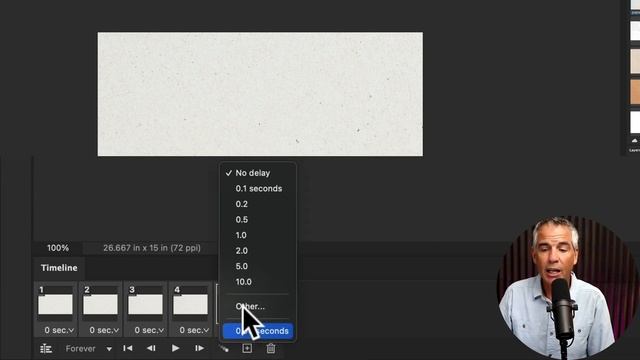The image size is (640, 360).
Task: Go to previous frame button
Action: click(x=151, y=348)
